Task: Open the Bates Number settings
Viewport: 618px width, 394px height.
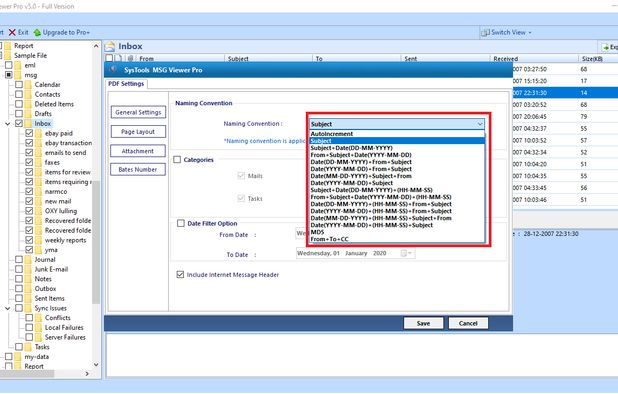Action: coord(138,169)
